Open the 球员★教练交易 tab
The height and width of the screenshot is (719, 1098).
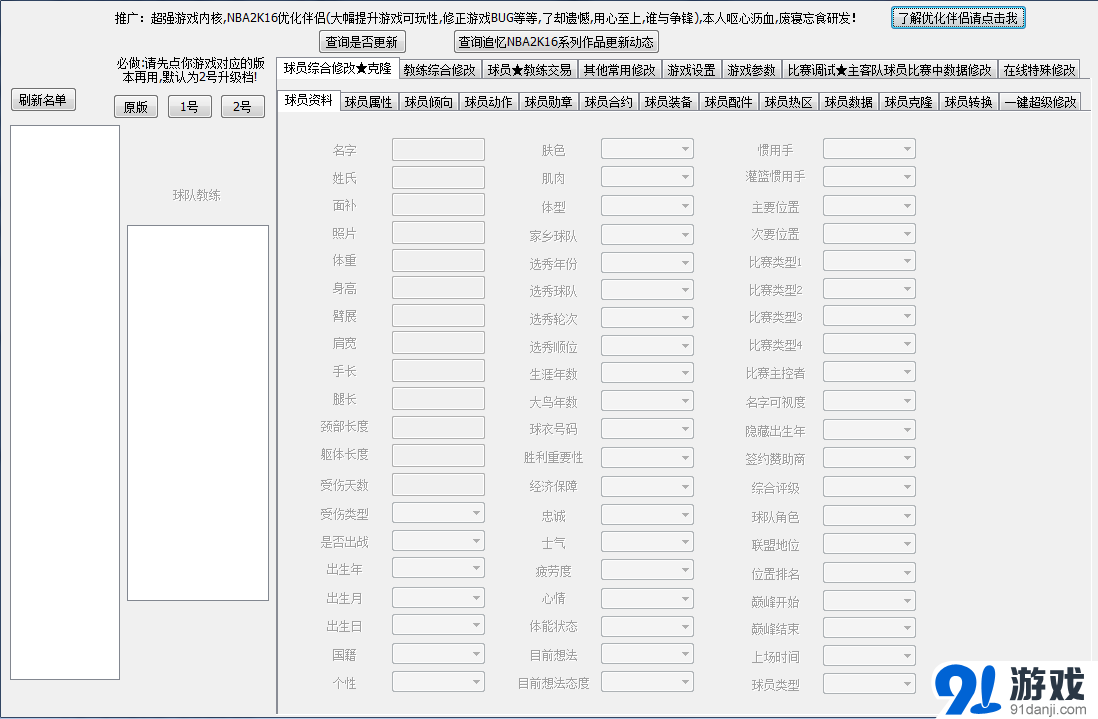coord(529,70)
